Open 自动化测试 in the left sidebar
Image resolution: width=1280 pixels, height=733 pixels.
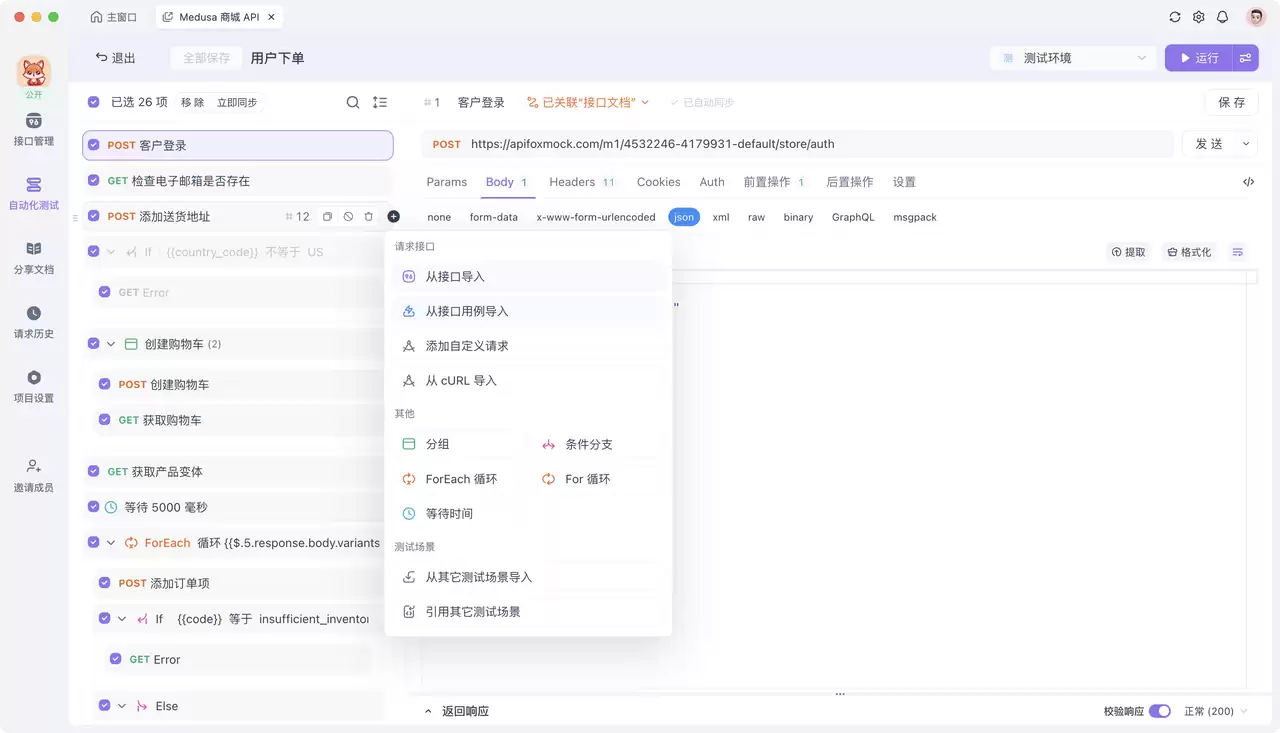pos(34,194)
